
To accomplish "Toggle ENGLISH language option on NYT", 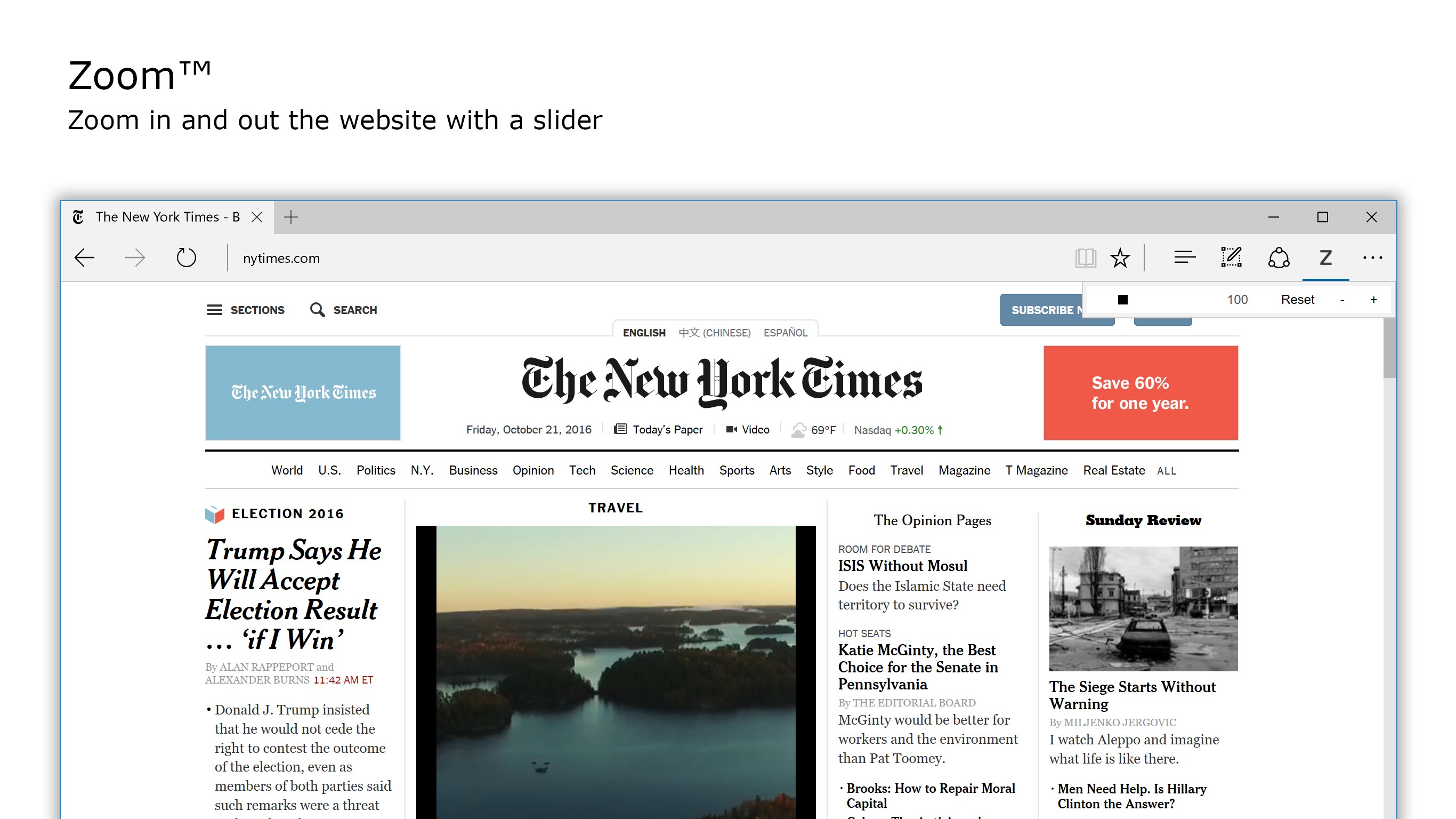I will click(643, 333).
